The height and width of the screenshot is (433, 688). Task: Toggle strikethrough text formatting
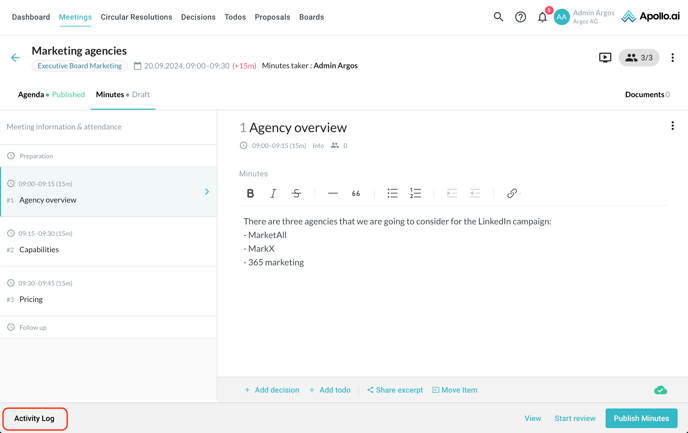(x=296, y=193)
